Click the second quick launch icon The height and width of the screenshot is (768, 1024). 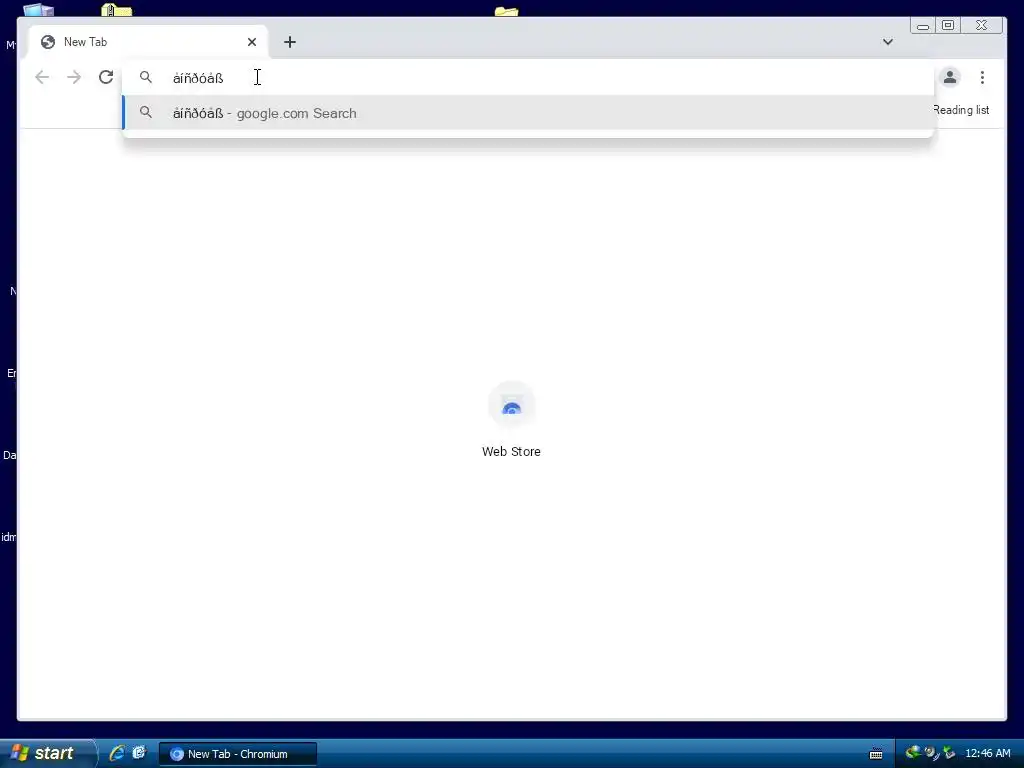click(138, 753)
